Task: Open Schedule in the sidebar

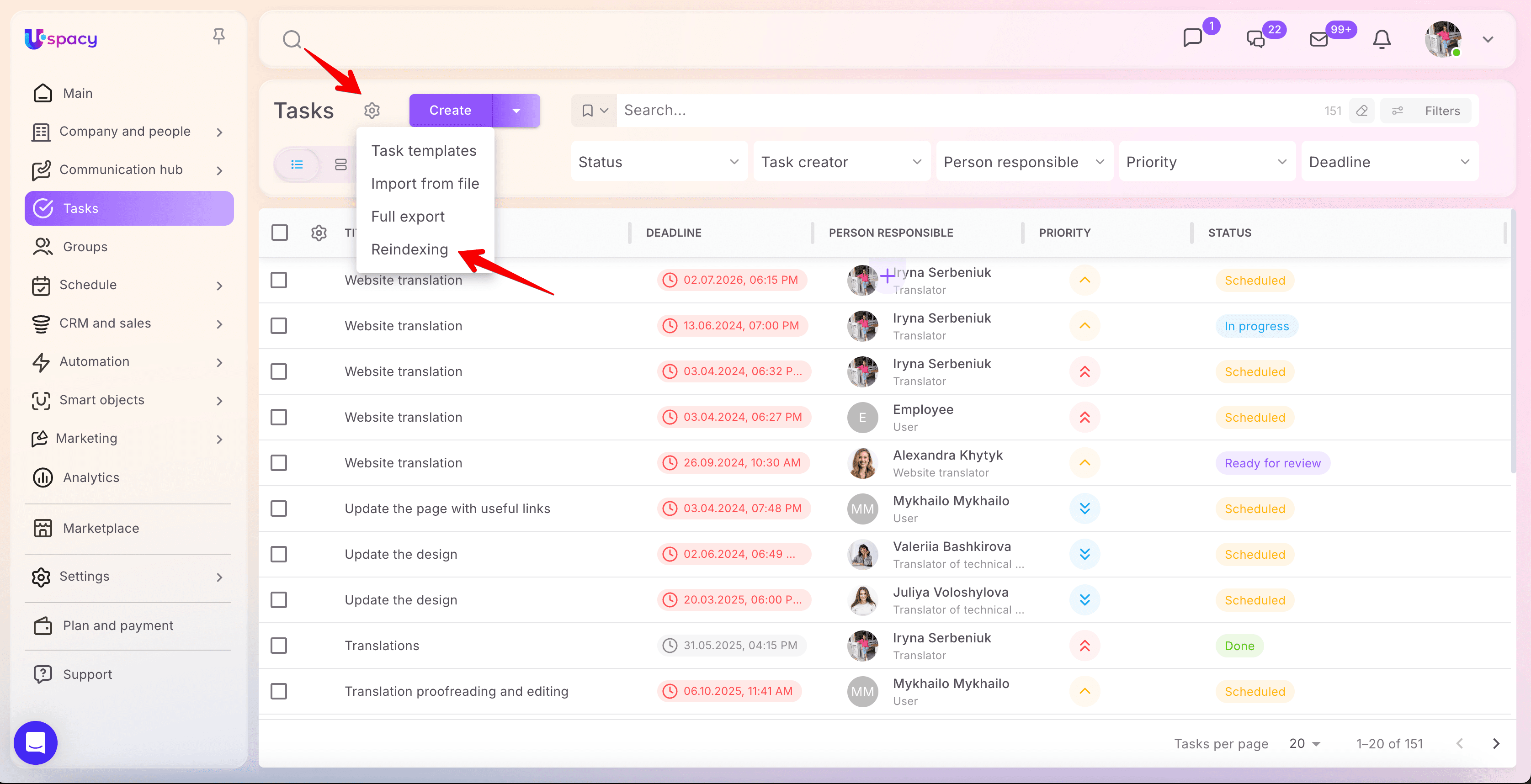Action: point(129,285)
